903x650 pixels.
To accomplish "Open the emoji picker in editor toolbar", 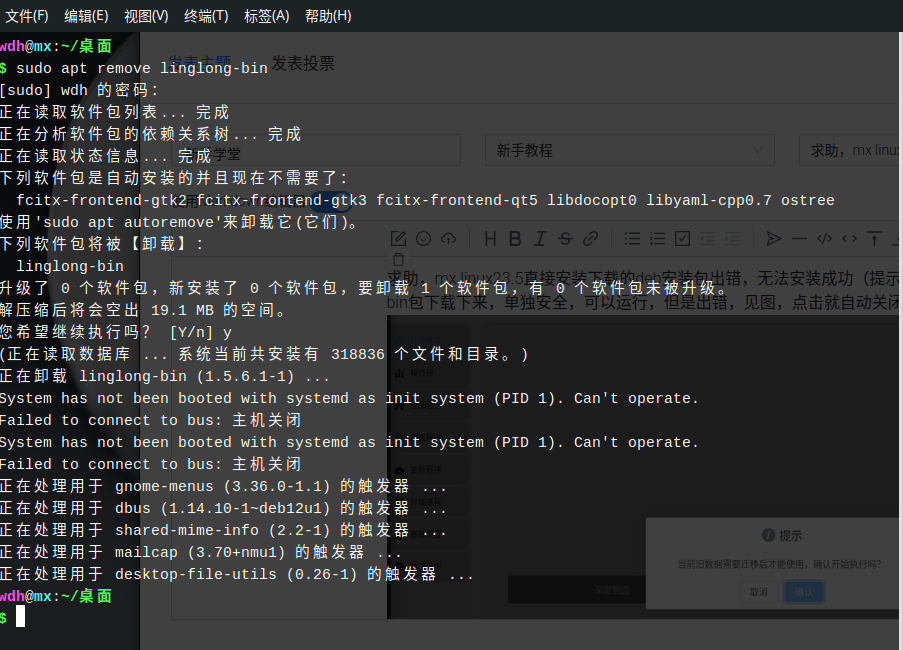I will [423, 238].
